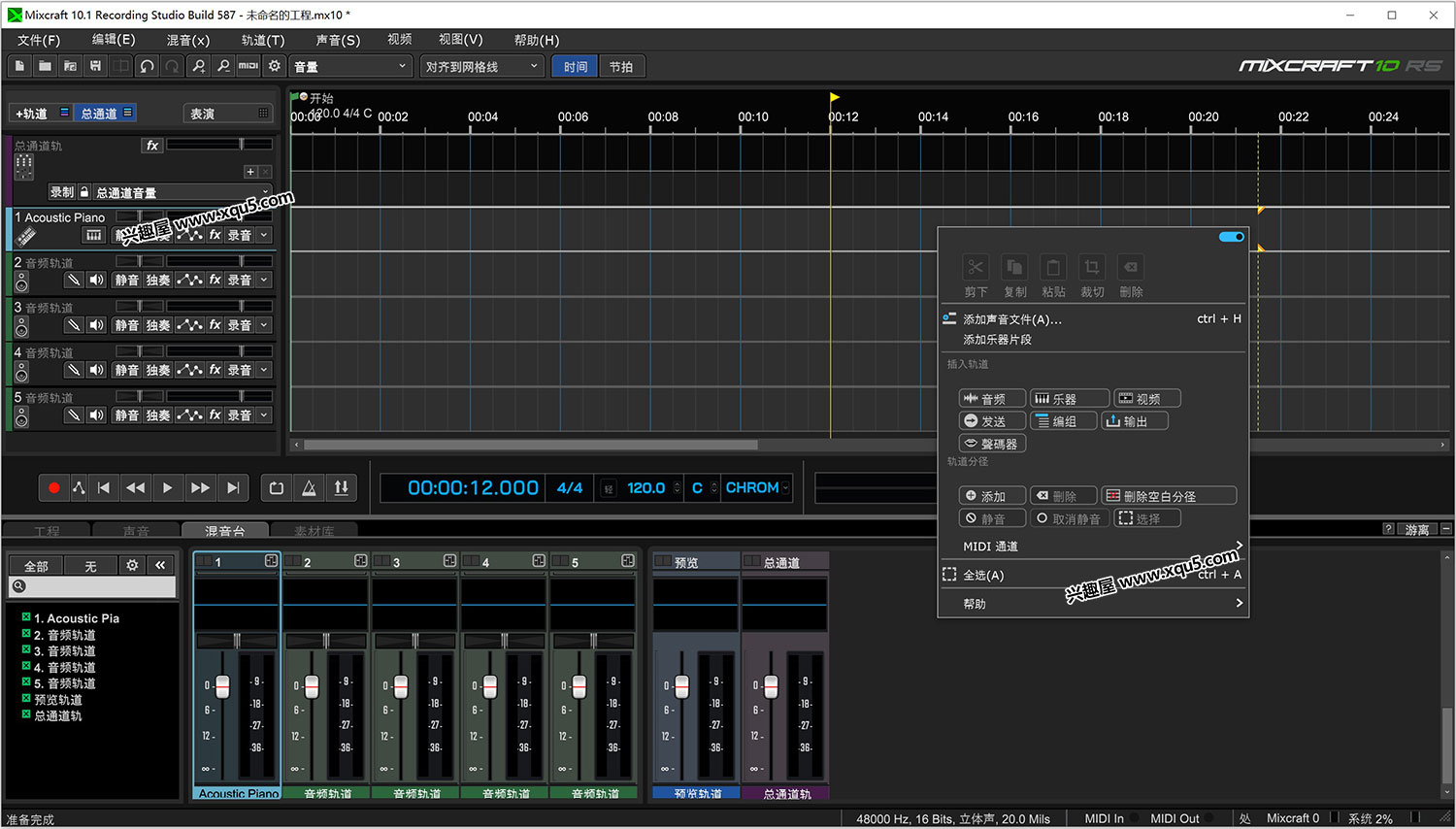1456x829 pixels.
Task: Toggle the lock icon beside 录制
Action: (84, 192)
